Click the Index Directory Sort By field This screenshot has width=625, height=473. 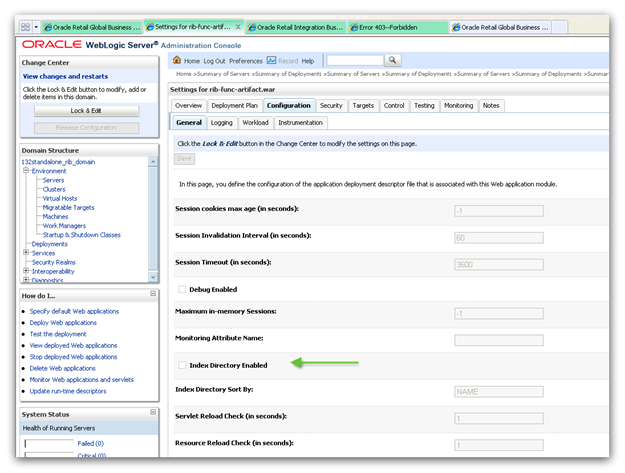499,392
